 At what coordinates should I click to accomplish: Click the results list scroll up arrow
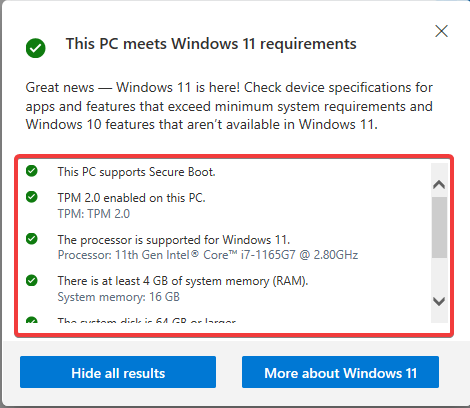coord(439,184)
